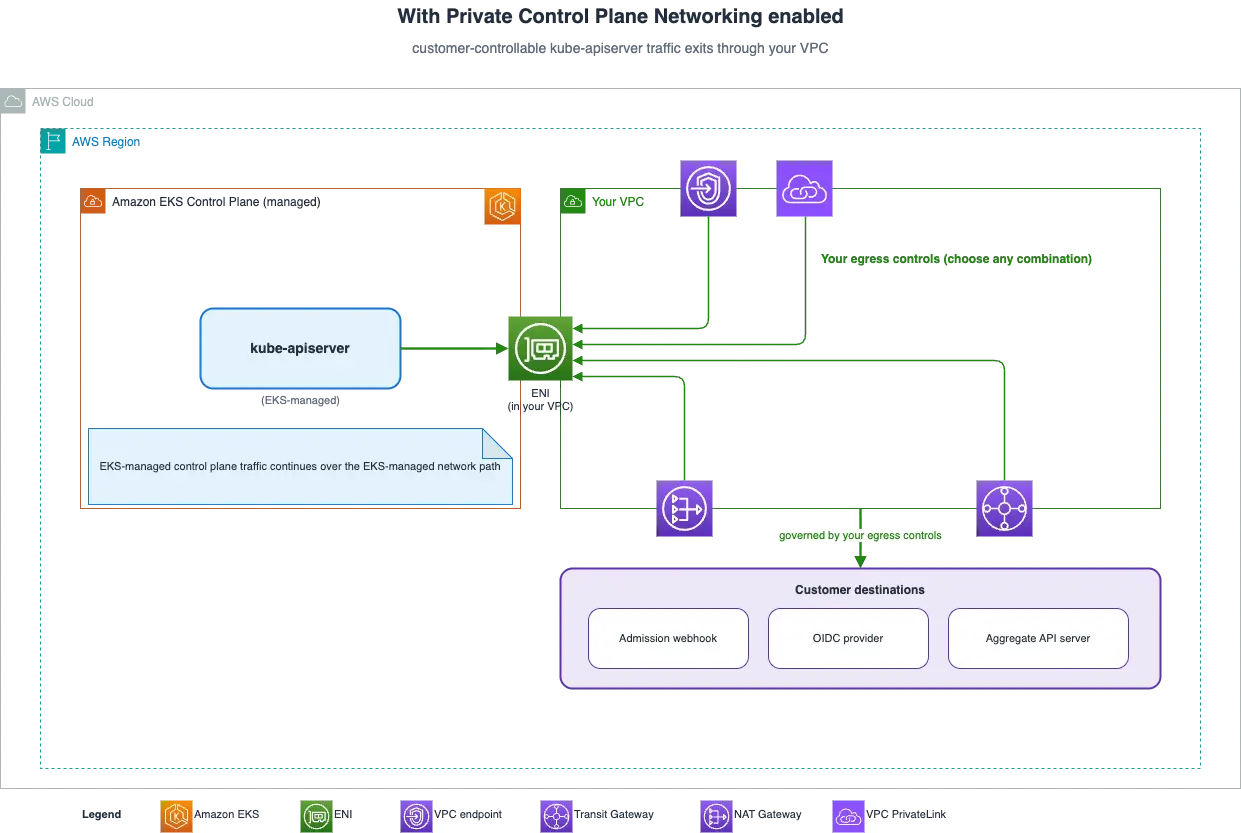
Task: Click 'Your egress controls (choose any combination)' text
Action: coord(956,259)
